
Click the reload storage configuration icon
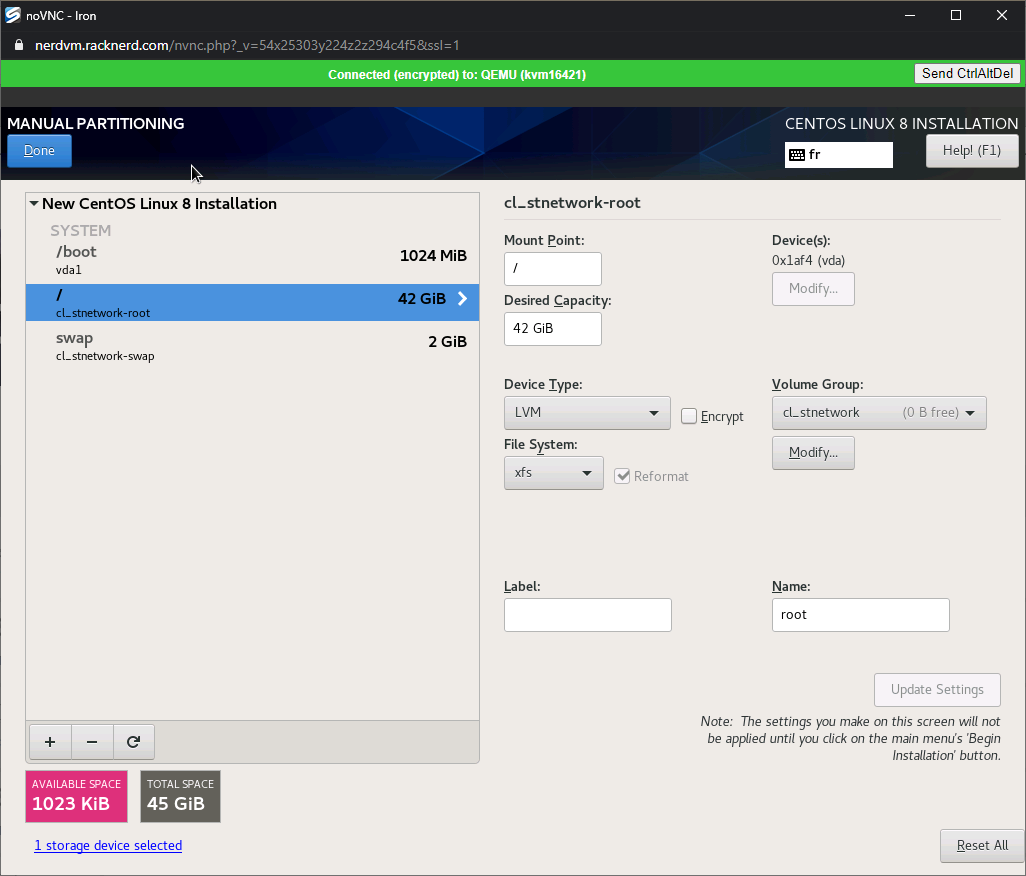click(133, 742)
